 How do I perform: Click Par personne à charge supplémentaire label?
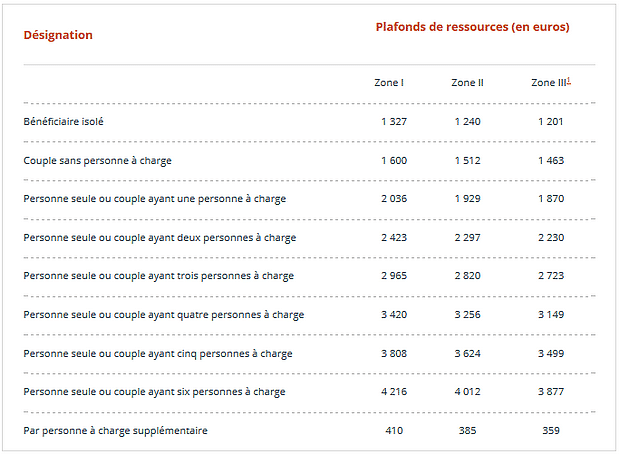coord(115,430)
